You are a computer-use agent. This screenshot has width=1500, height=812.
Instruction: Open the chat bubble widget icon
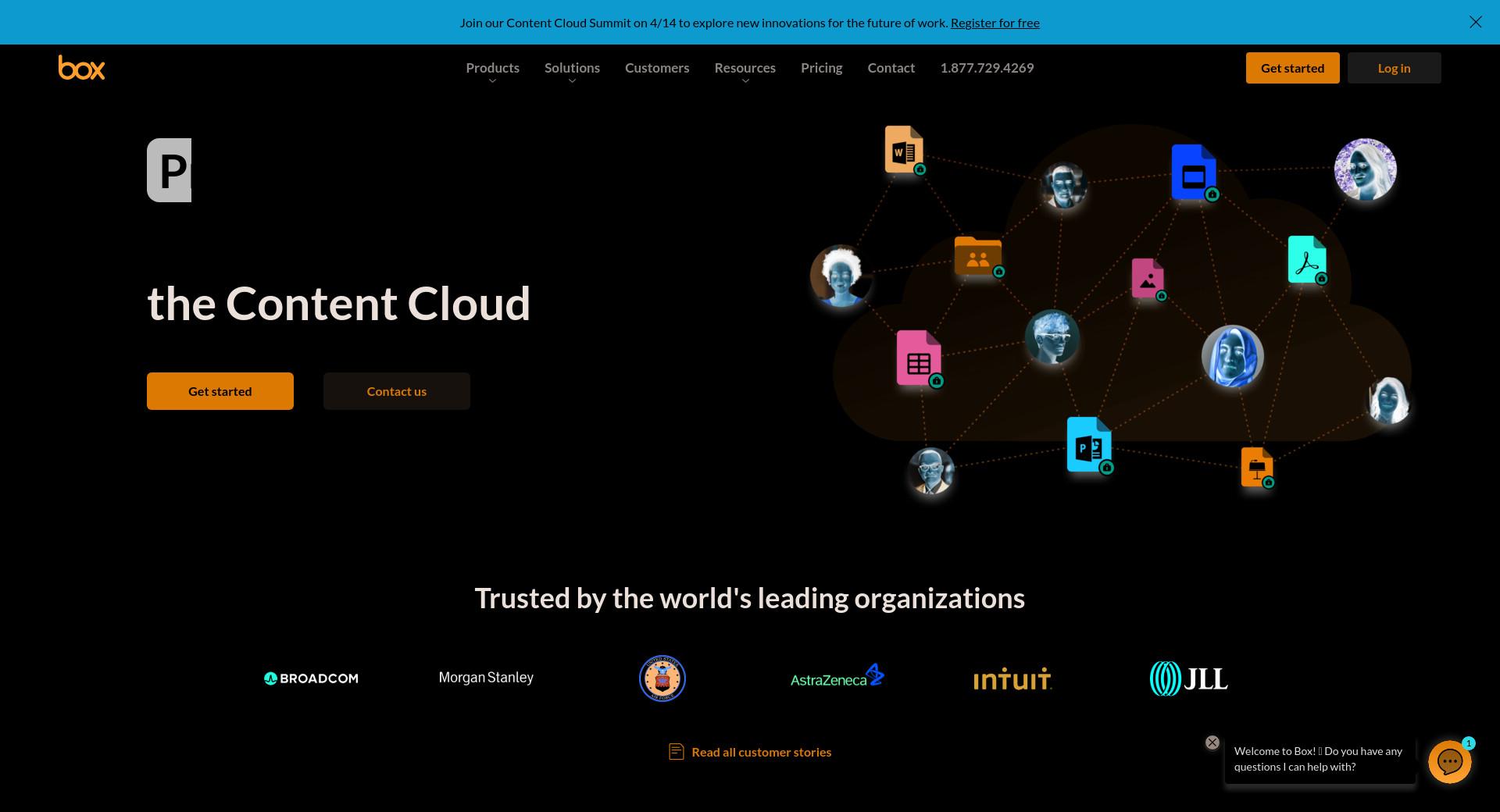(1450, 761)
